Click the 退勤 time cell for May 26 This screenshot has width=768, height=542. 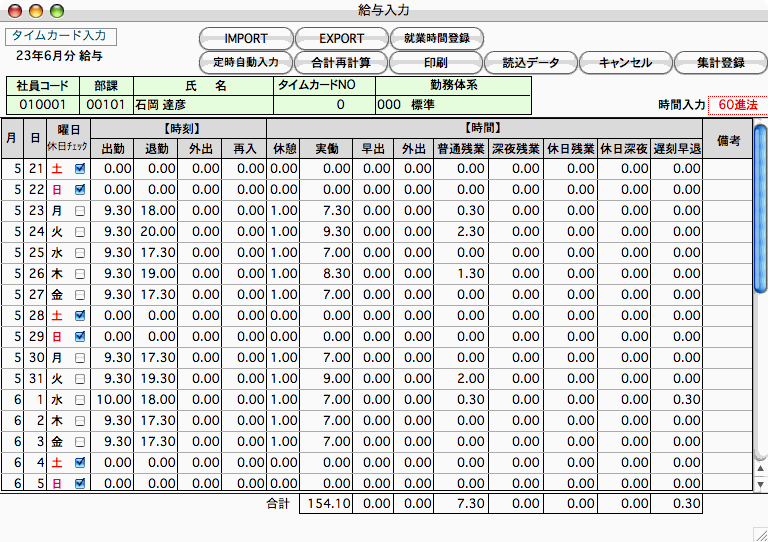pos(156,273)
